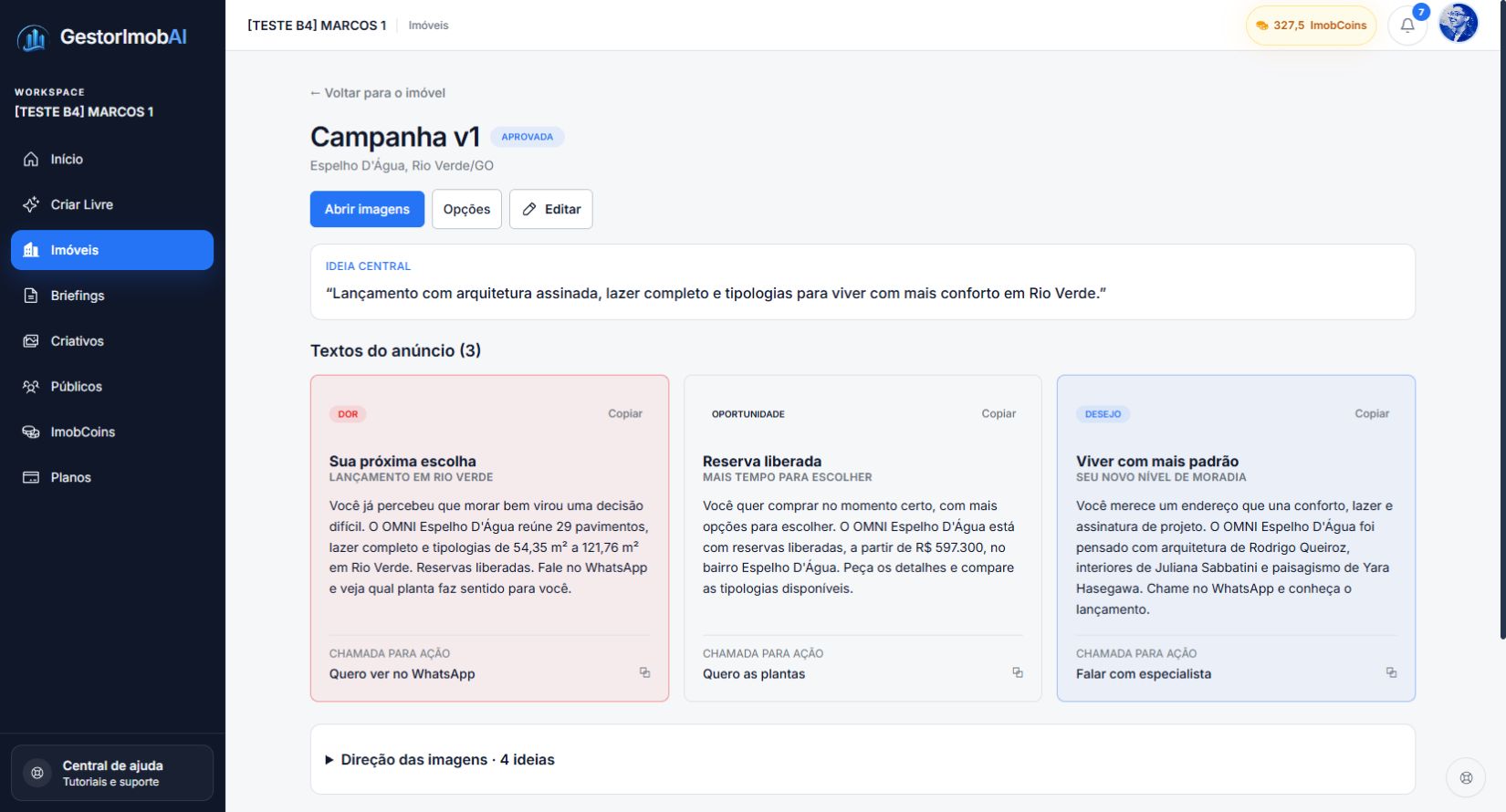This screenshot has width=1506, height=812.
Task: Open Públicos menu item
Action: click(x=112, y=387)
